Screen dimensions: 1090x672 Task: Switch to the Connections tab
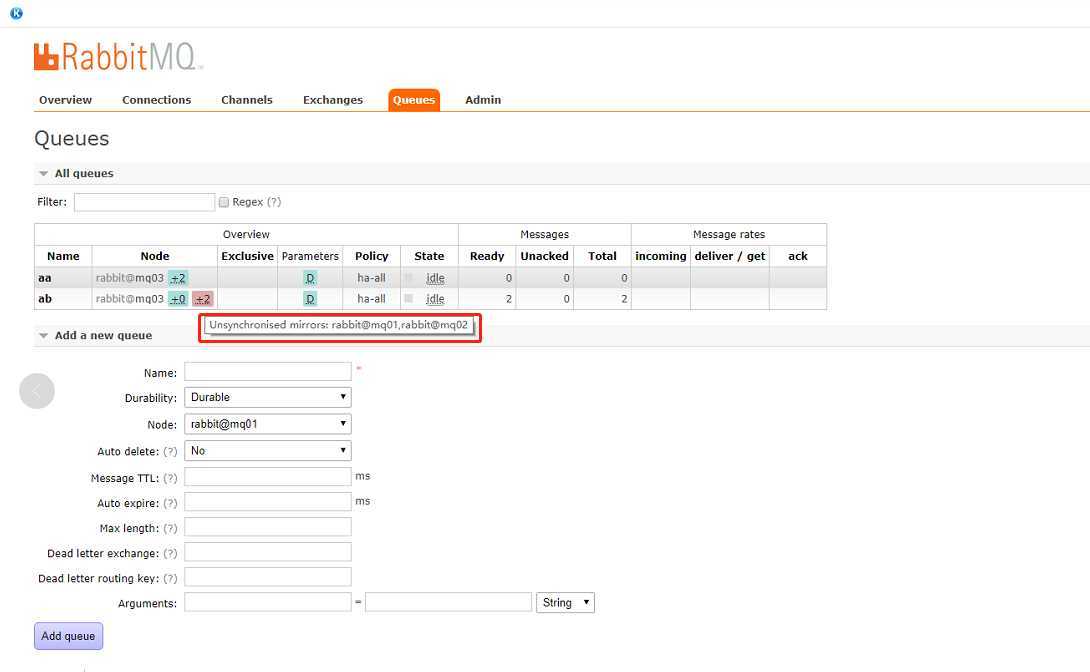click(x=156, y=100)
